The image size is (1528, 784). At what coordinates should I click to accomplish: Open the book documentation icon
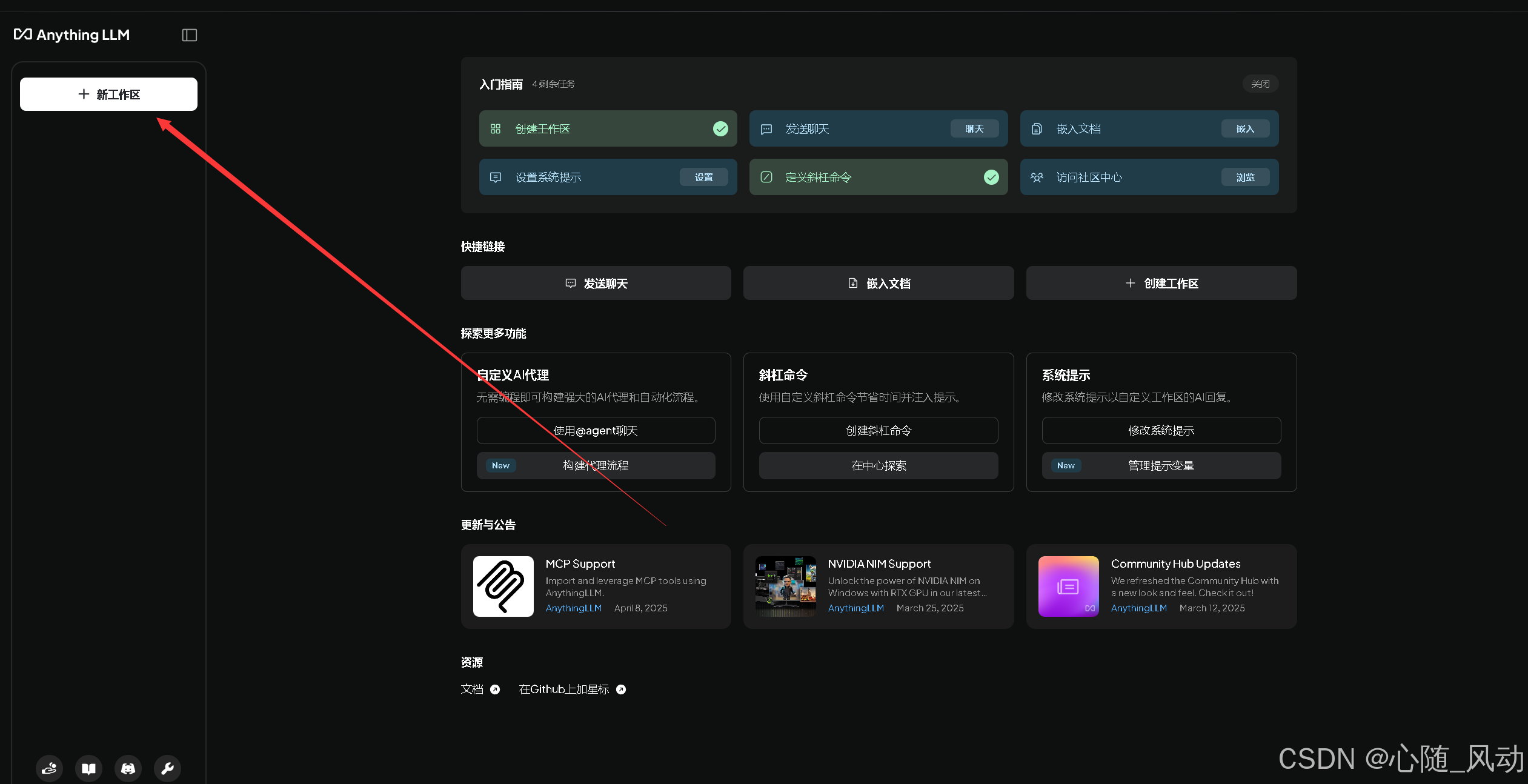(x=88, y=768)
